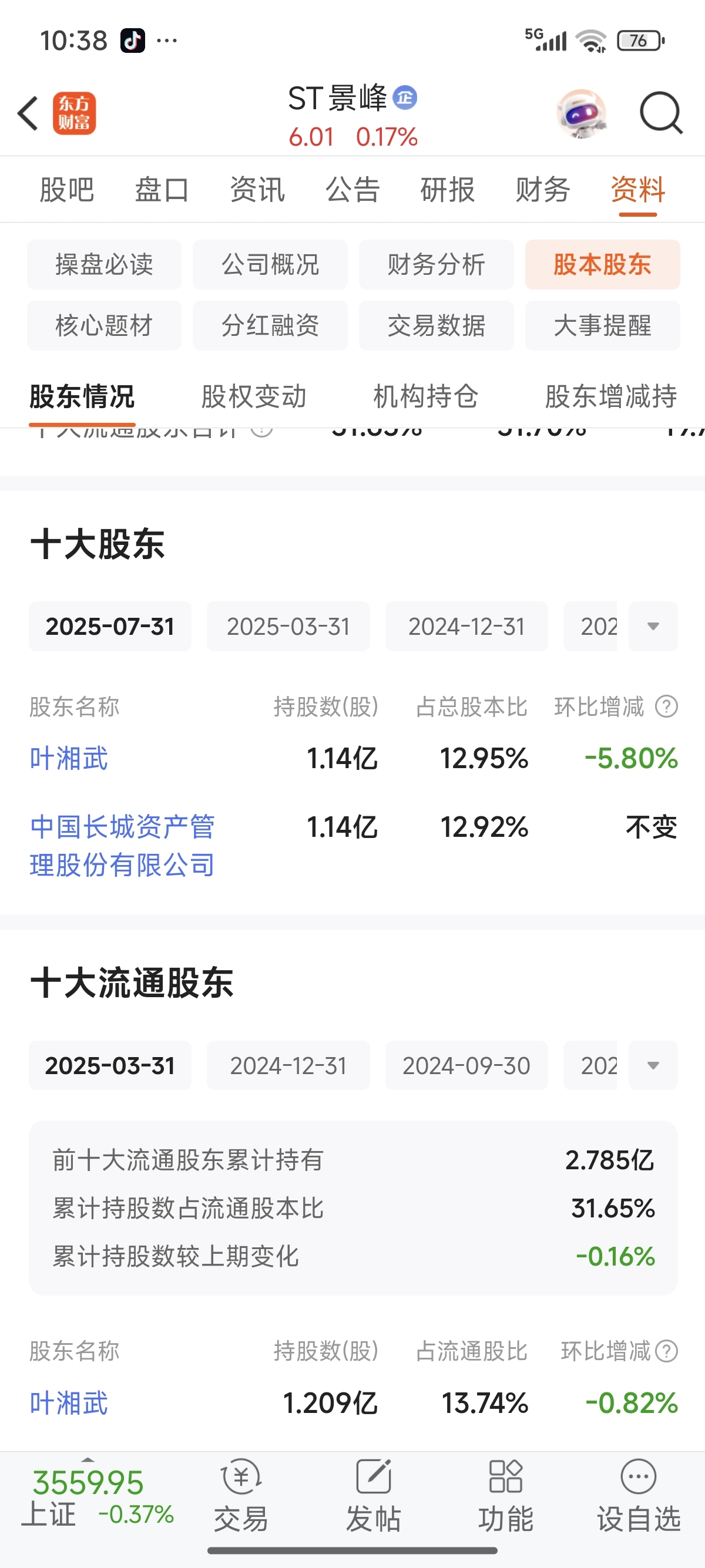This screenshot has height=1568, width=705.
Task: Switch to the 股吧 tab
Action: click(x=67, y=189)
